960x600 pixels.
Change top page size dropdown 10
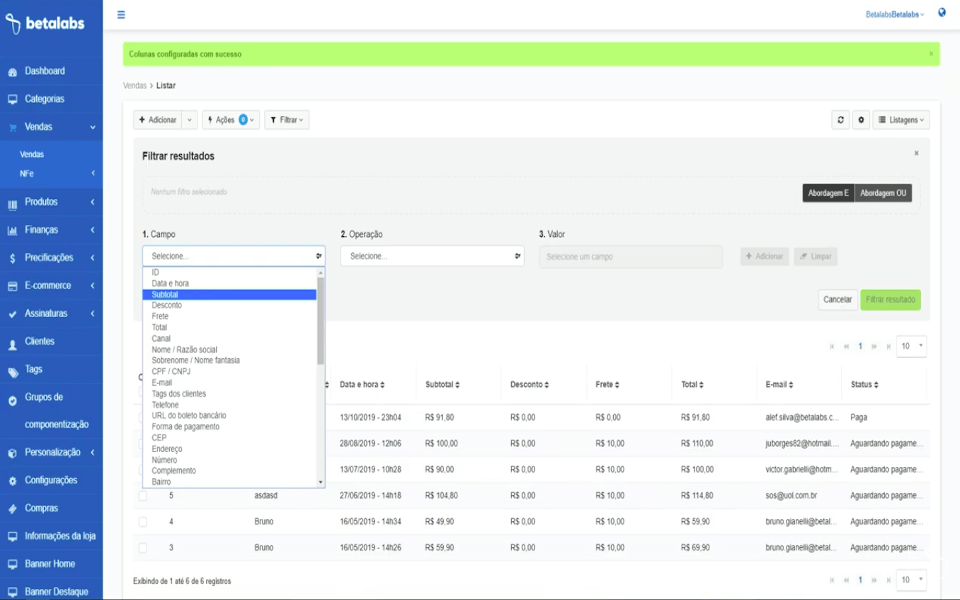pyautogui.click(x=911, y=346)
